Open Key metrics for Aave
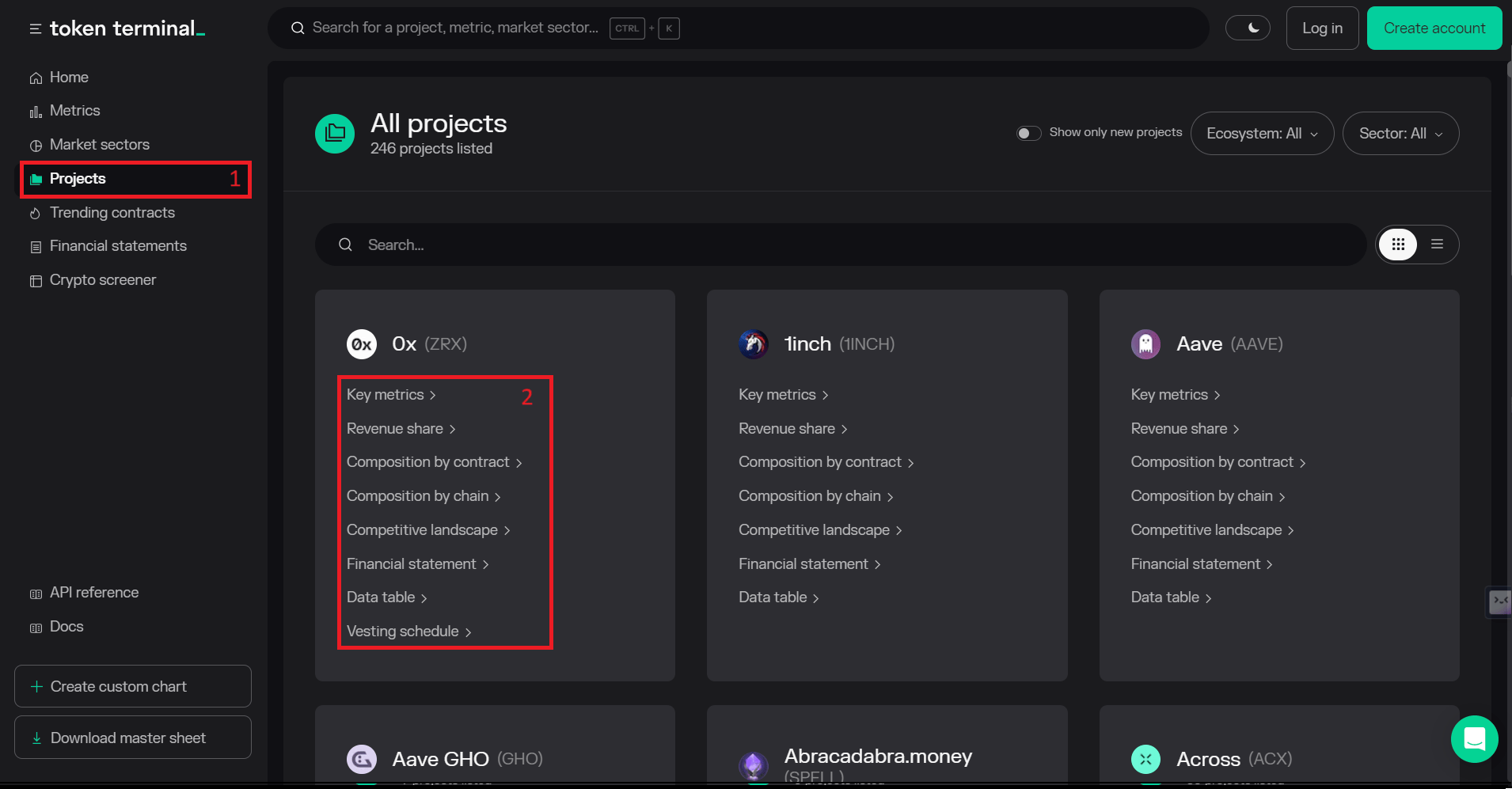Image resolution: width=1512 pixels, height=789 pixels. [x=1176, y=394]
